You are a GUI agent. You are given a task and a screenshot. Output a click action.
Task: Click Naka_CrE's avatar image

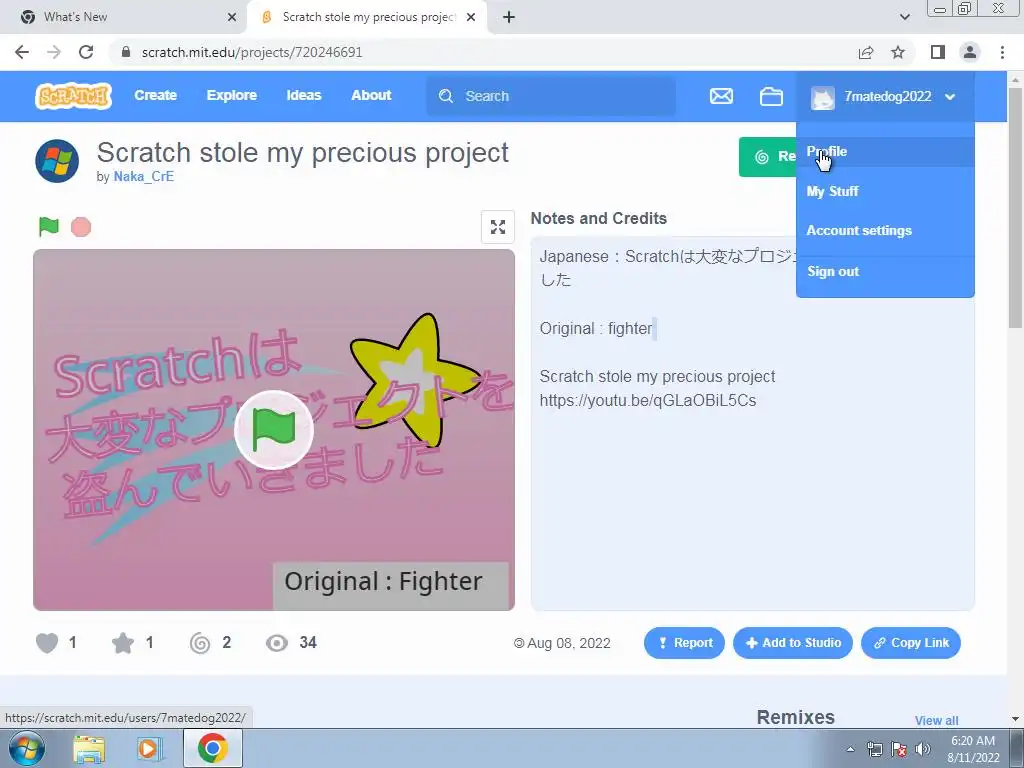tap(57, 161)
